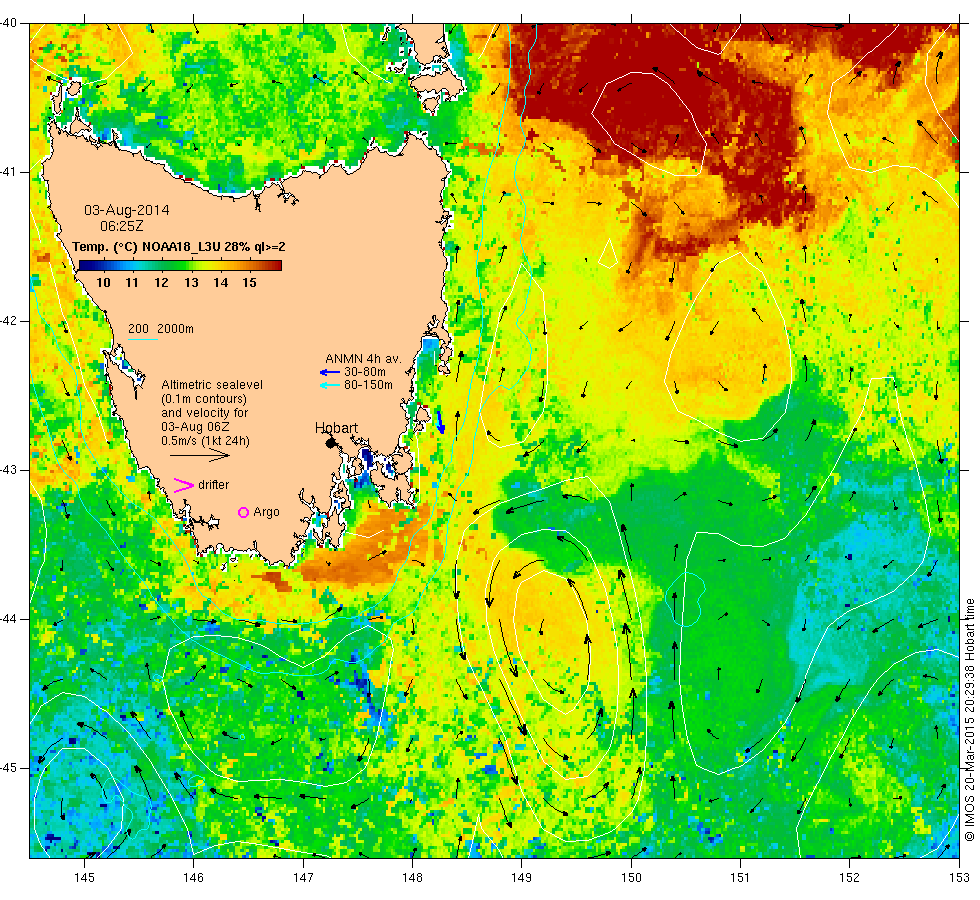Click the 'drifter' legend label

click(x=214, y=485)
